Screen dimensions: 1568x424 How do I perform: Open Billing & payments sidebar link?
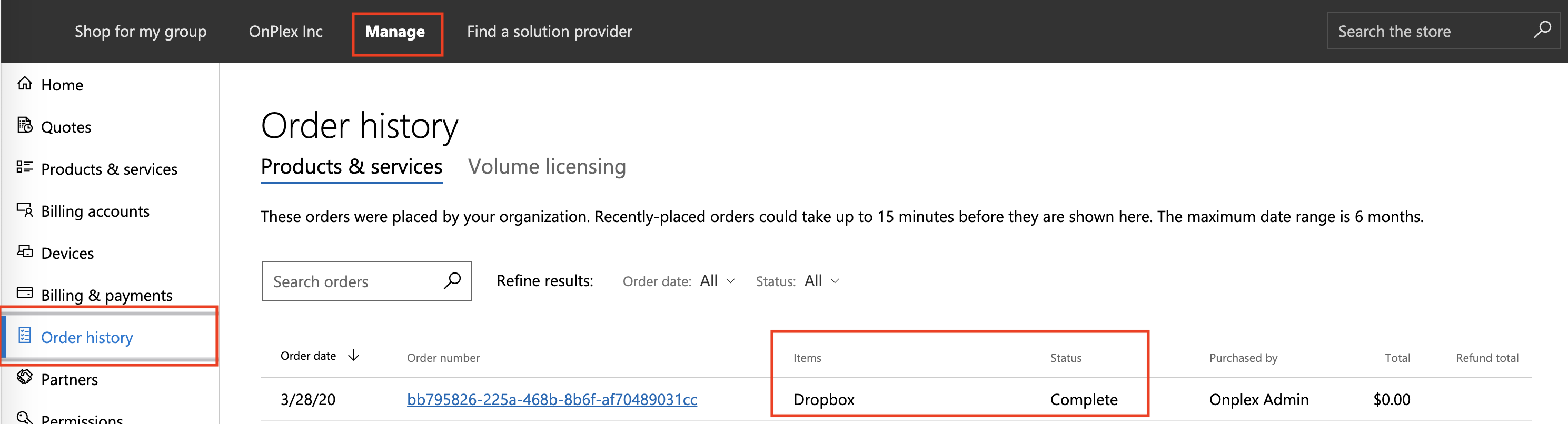tap(106, 295)
